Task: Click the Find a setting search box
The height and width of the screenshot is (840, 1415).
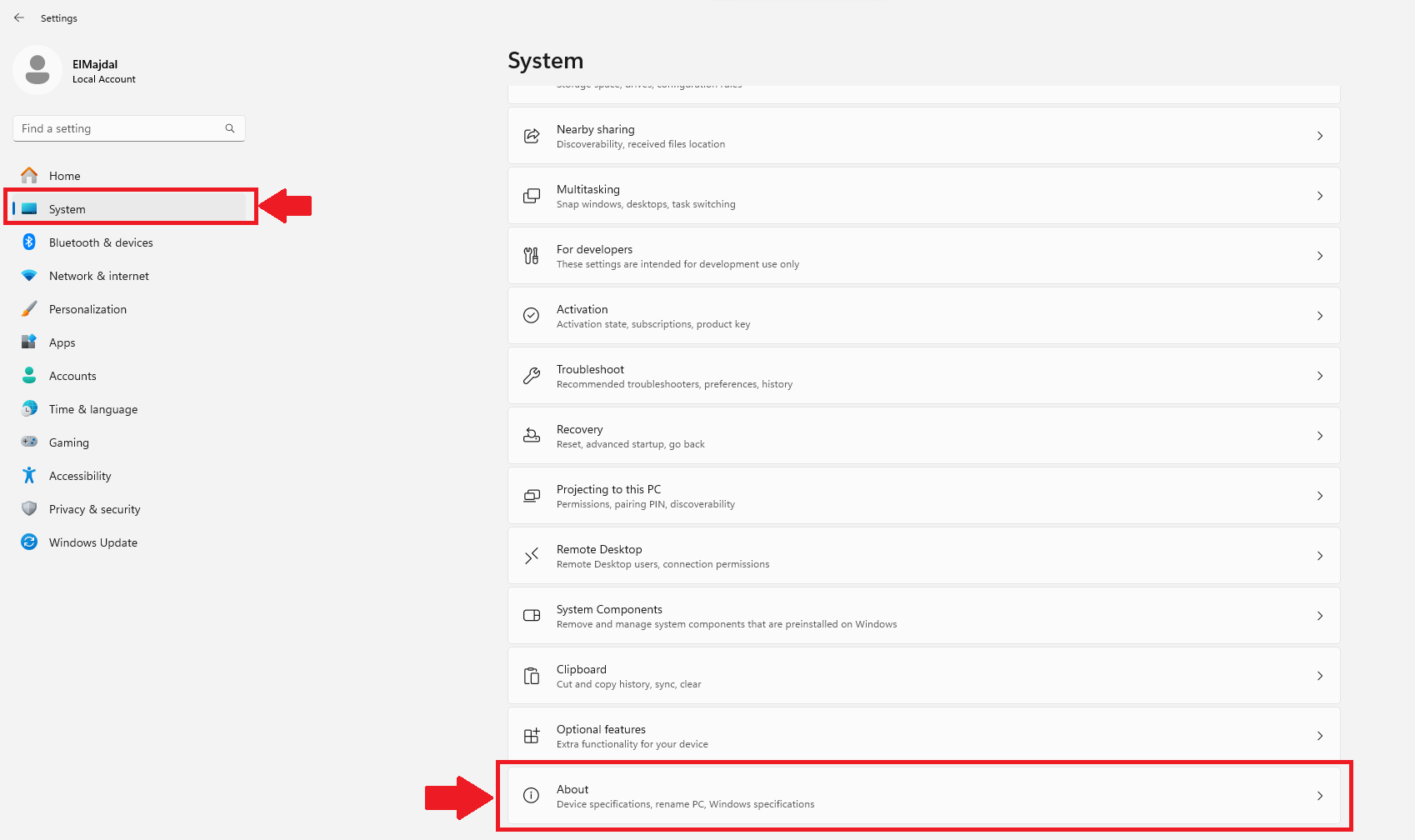Action: 117,128
